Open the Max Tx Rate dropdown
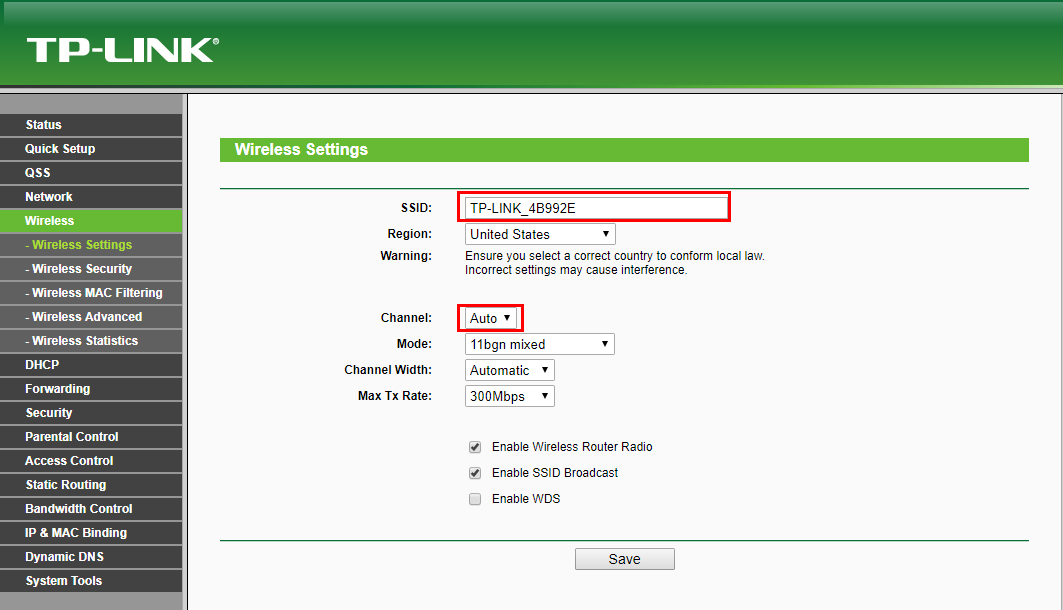This screenshot has width=1063, height=610. click(x=510, y=396)
